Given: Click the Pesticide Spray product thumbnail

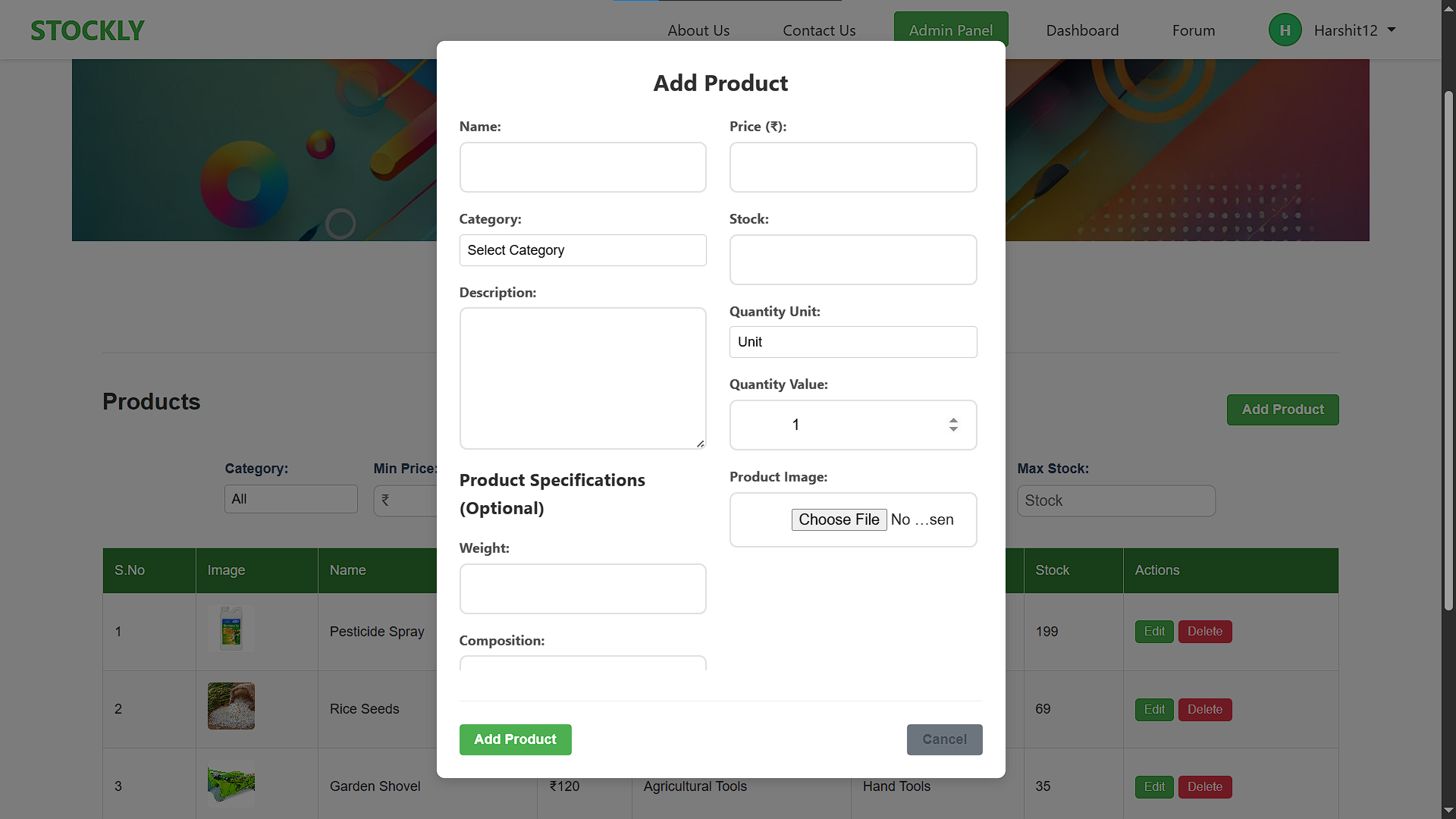Looking at the screenshot, I should [231, 629].
